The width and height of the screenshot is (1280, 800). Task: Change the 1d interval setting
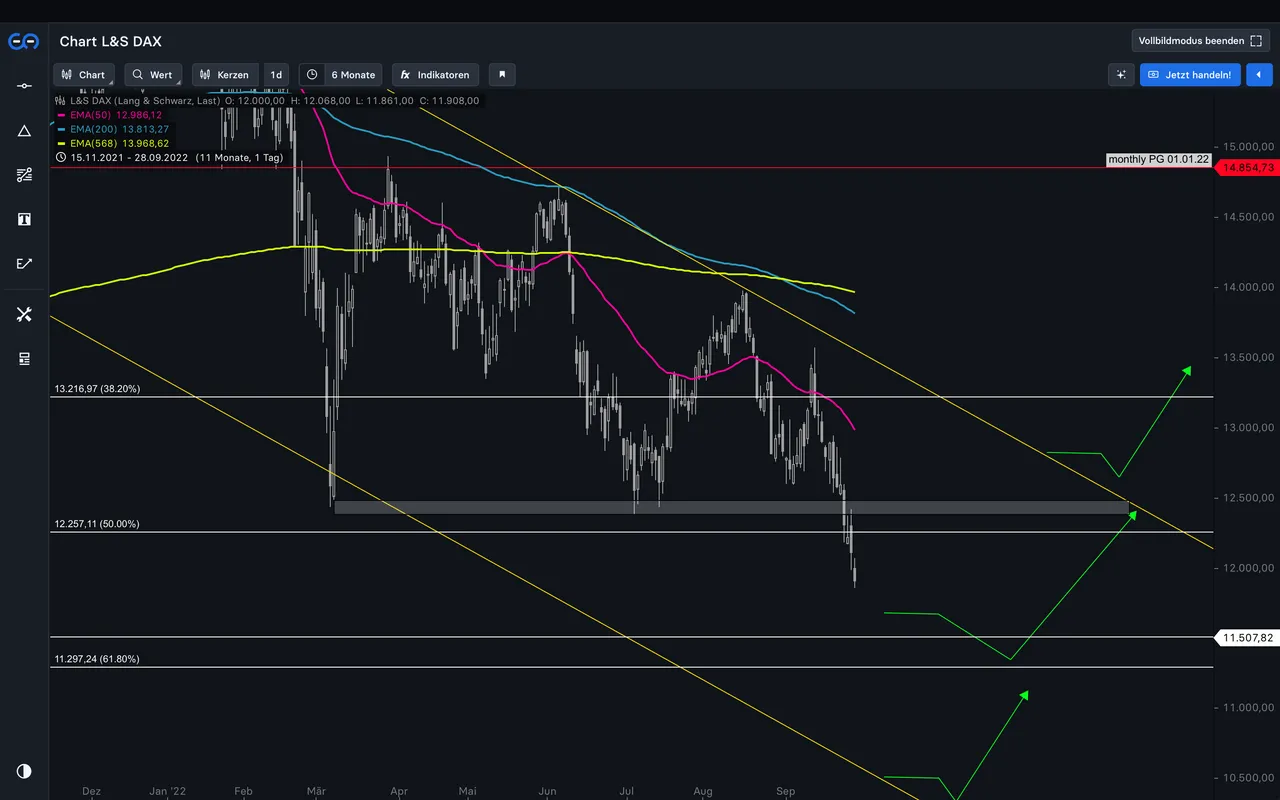(x=276, y=75)
